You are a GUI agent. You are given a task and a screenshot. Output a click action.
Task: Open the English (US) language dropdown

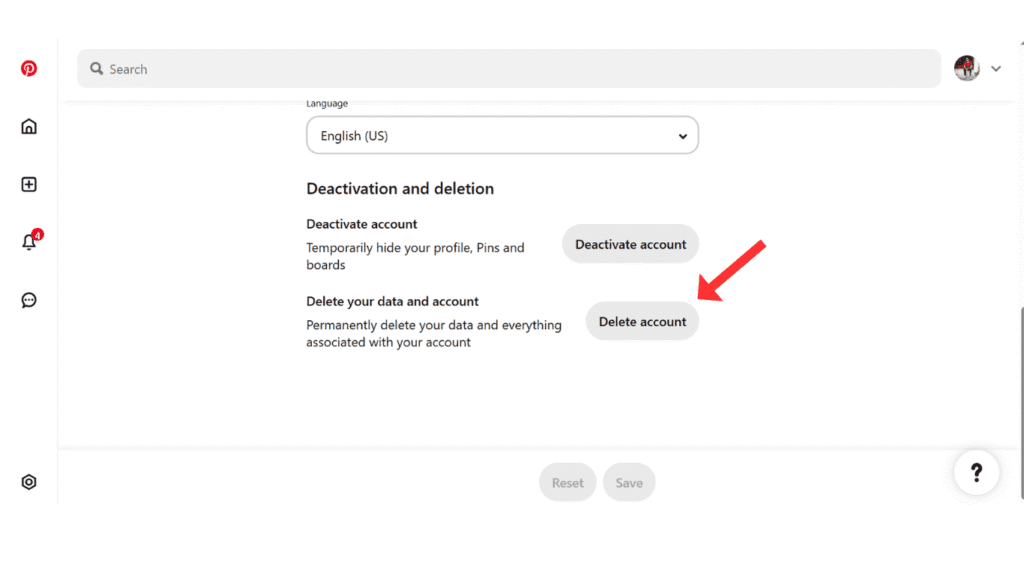click(x=502, y=136)
